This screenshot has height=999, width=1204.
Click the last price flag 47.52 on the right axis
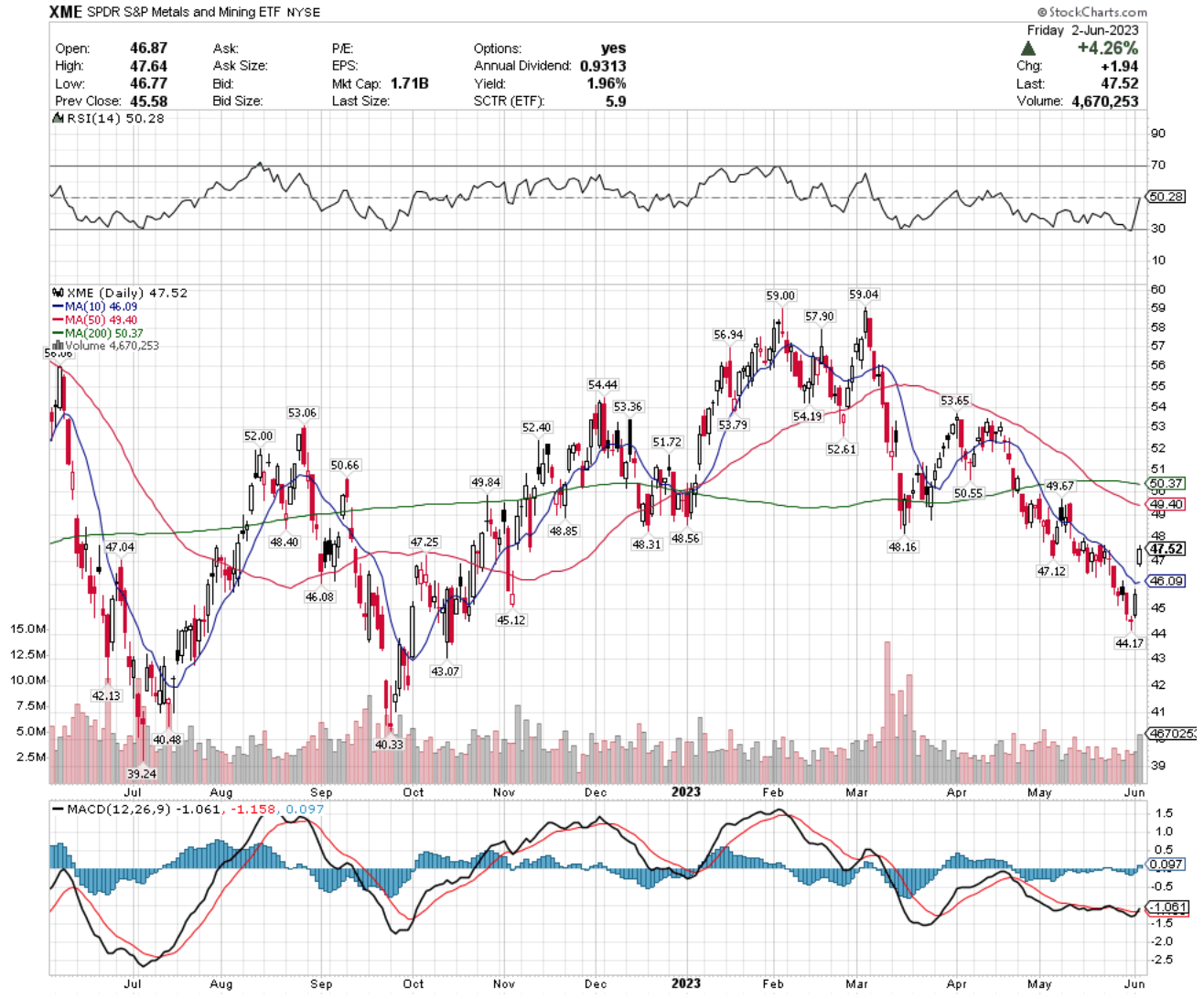[1166, 549]
